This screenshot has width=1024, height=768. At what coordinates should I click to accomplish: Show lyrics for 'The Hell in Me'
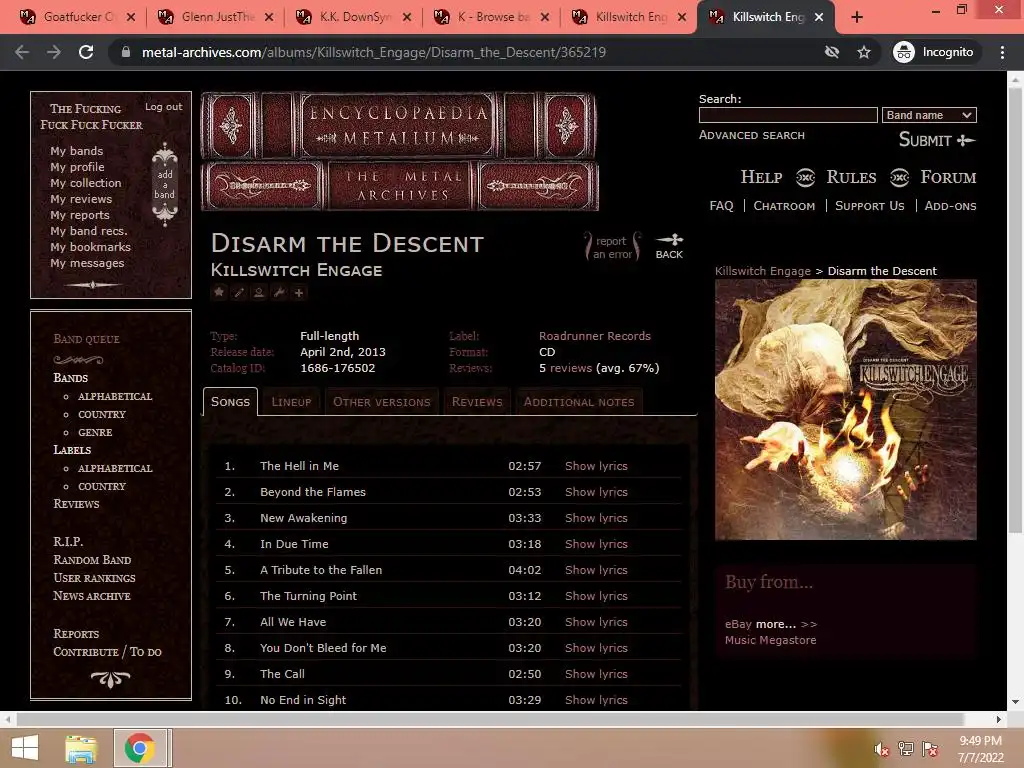tap(596, 466)
